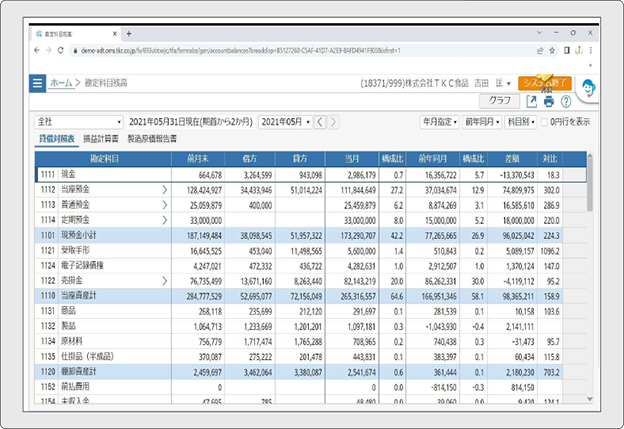This screenshot has height=429, width=624.
Task: Open the 年月指定 dropdown
Action: tap(439, 122)
